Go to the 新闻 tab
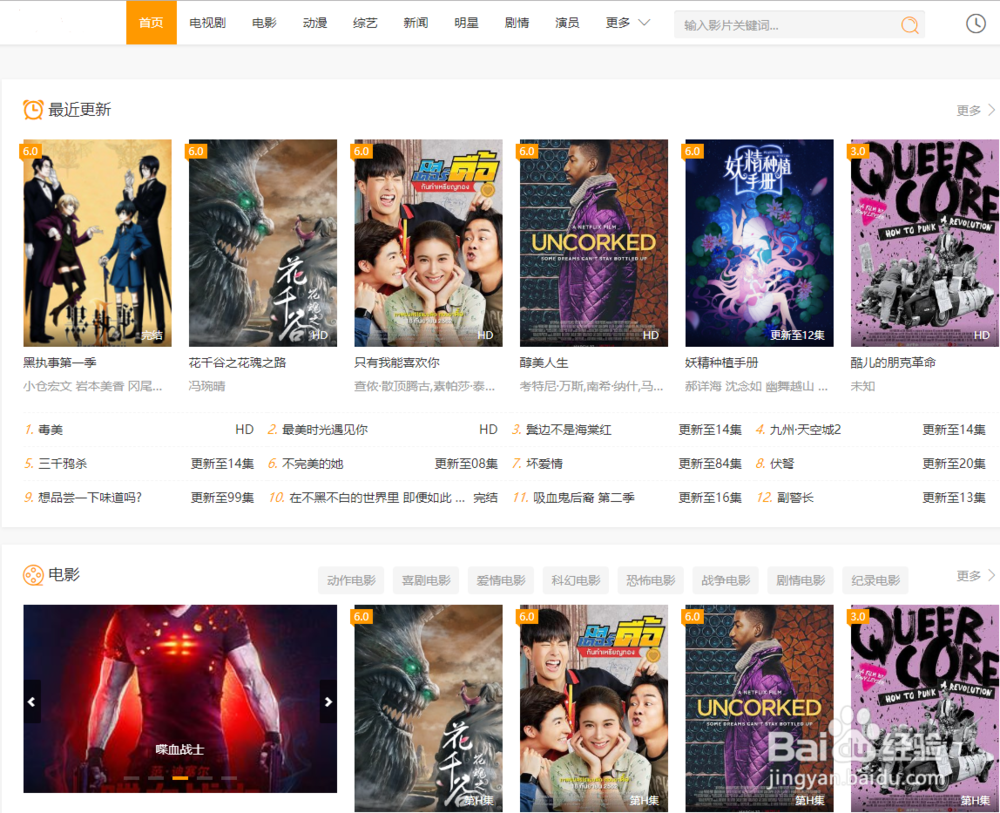 (415, 23)
